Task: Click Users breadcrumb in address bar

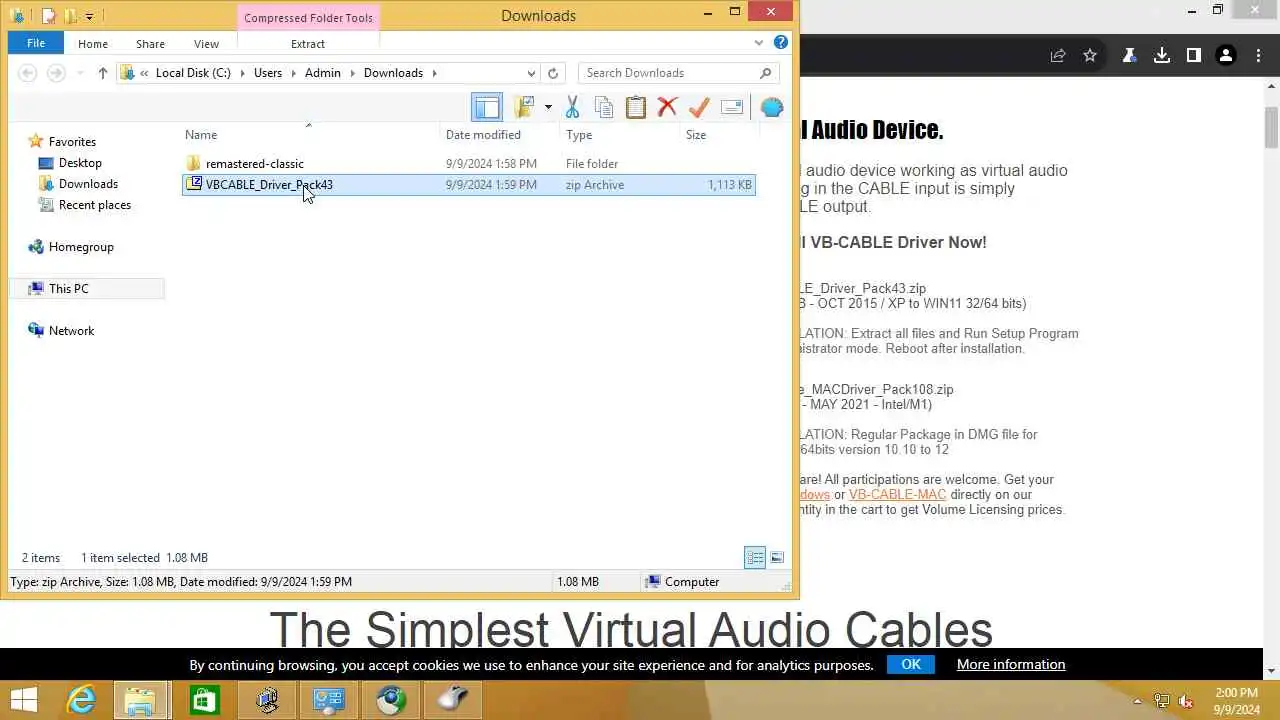Action: [x=268, y=73]
